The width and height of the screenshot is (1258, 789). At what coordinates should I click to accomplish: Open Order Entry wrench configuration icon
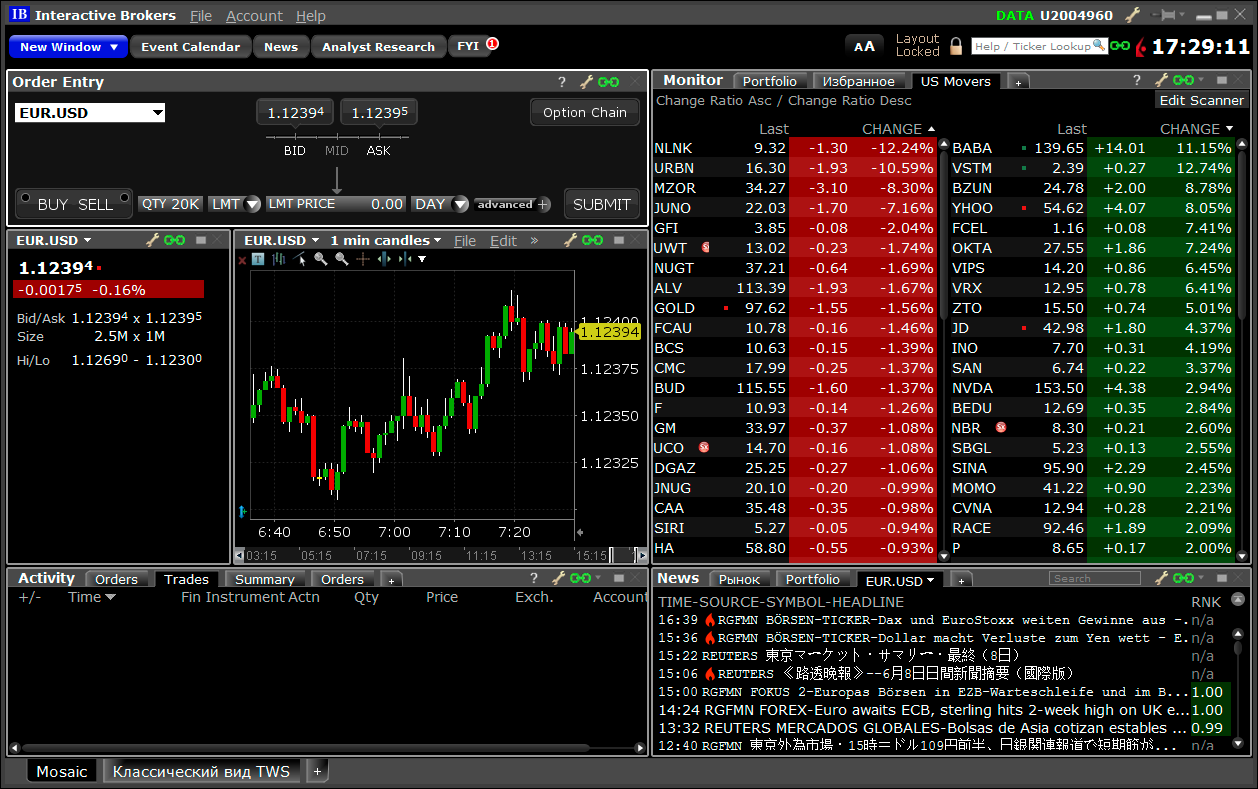pyautogui.click(x=587, y=82)
